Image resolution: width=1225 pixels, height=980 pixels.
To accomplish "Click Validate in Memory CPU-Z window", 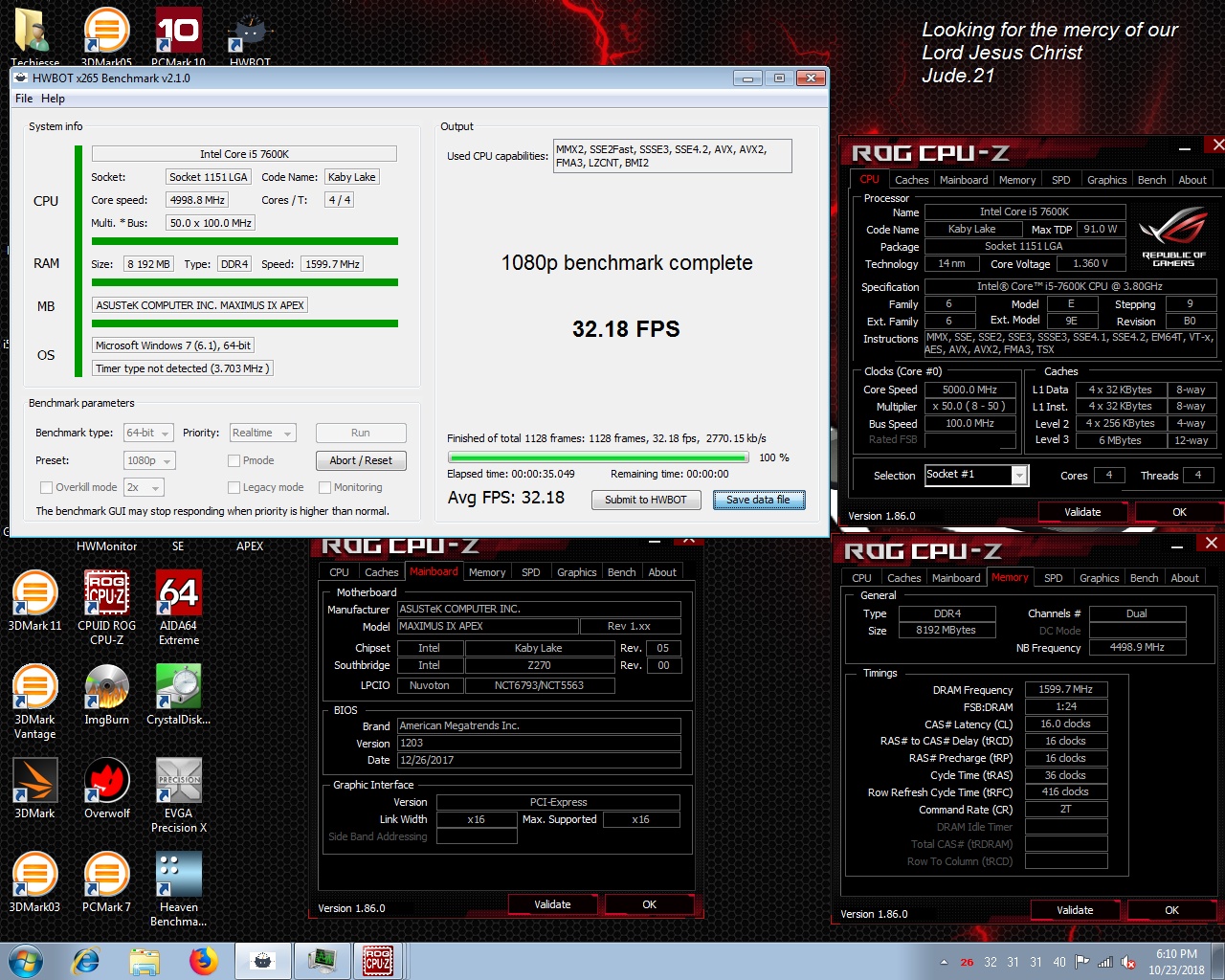I will [x=1075, y=910].
